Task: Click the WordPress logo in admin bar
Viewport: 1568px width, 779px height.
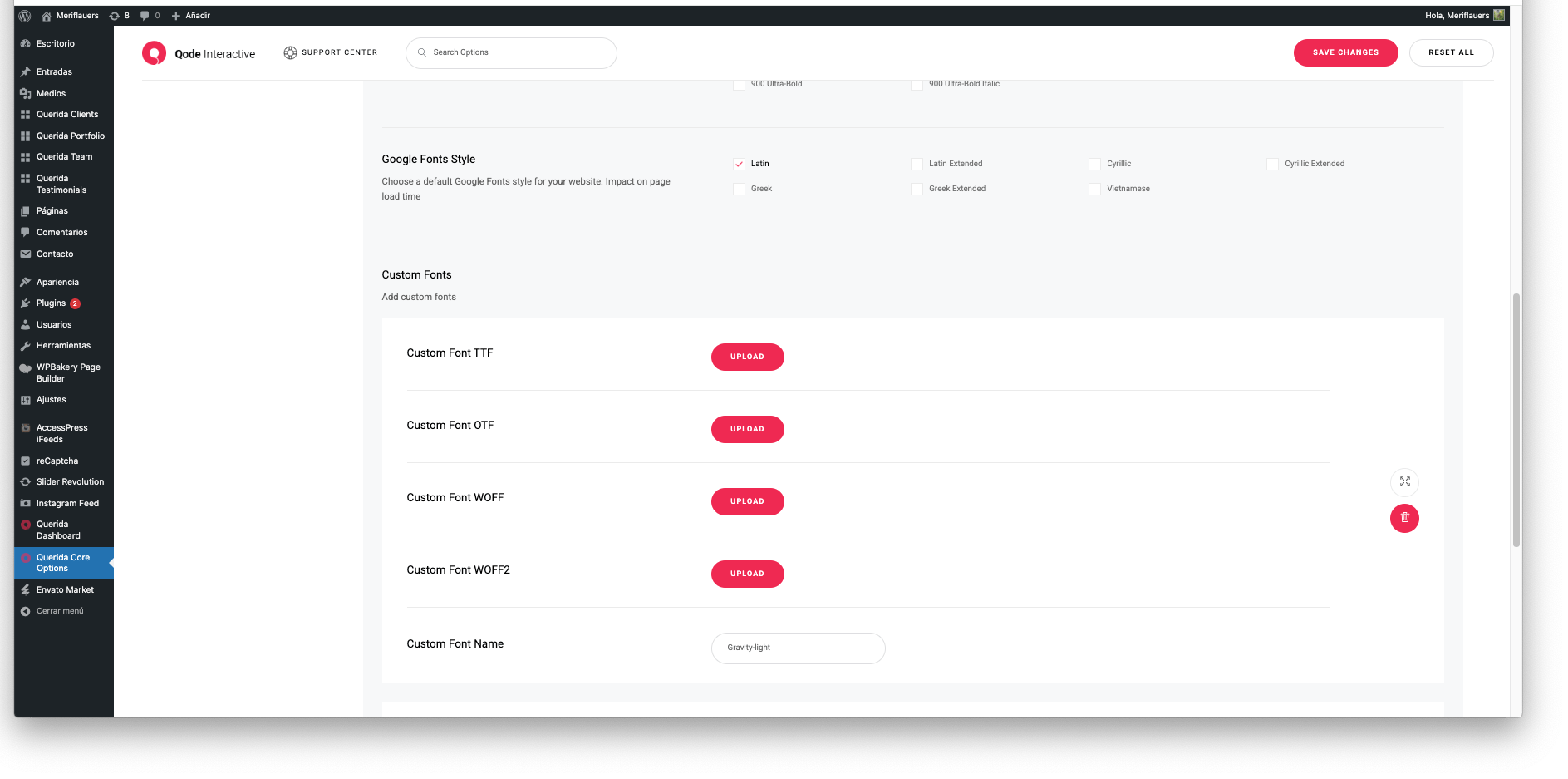Action: tap(25, 16)
